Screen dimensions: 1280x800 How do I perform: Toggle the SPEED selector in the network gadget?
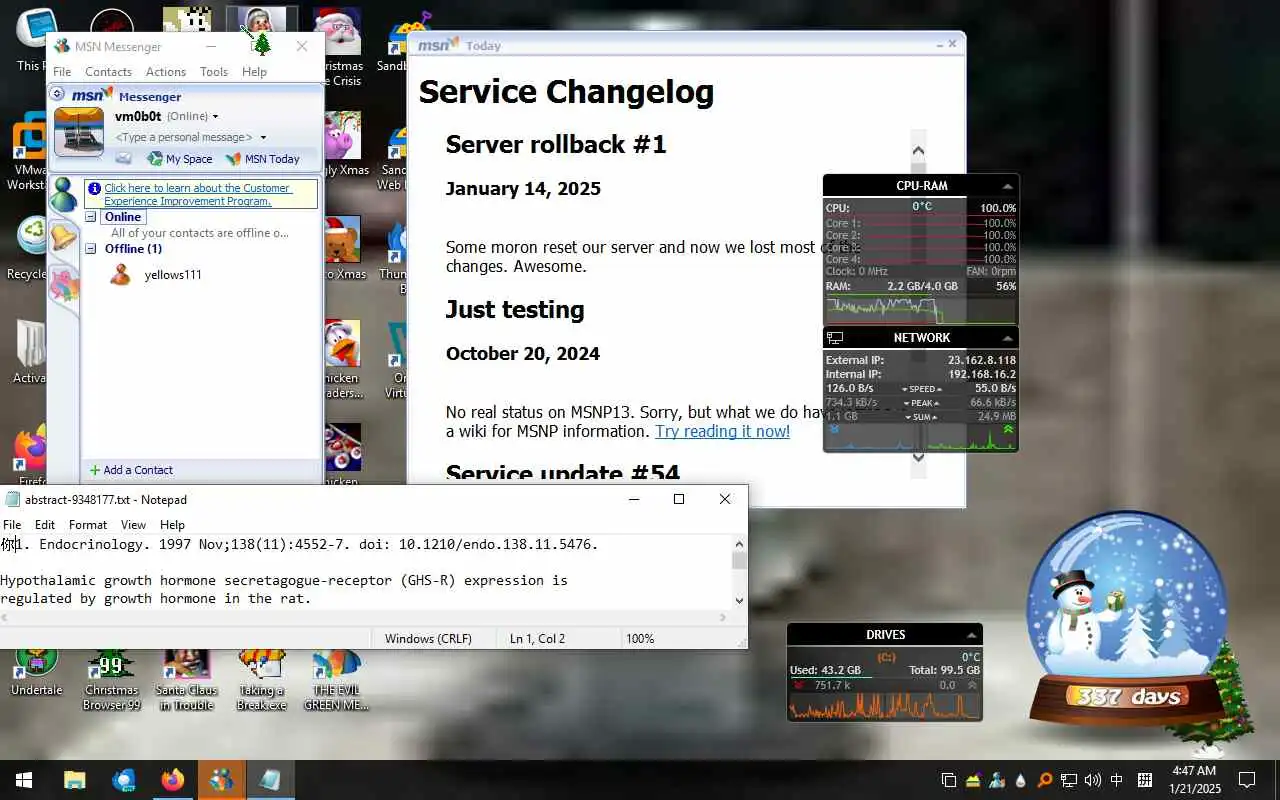pos(921,389)
